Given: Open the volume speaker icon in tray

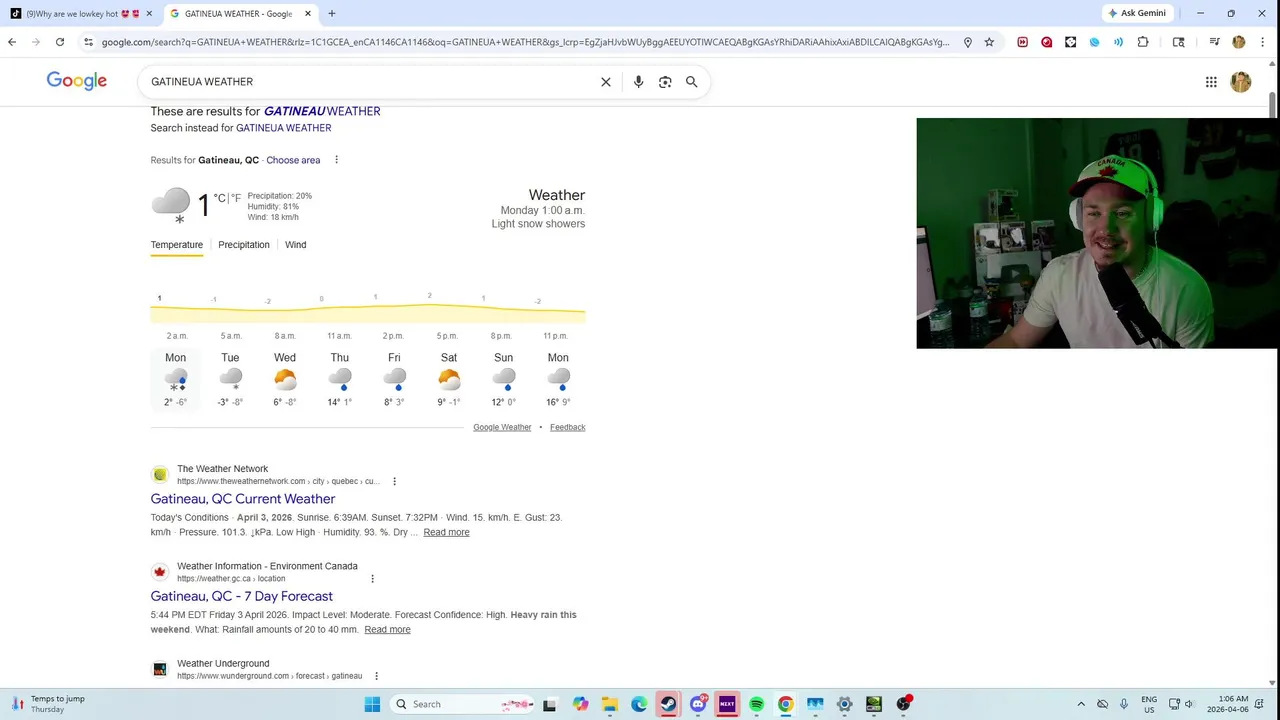Looking at the screenshot, I should coord(1190,704).
